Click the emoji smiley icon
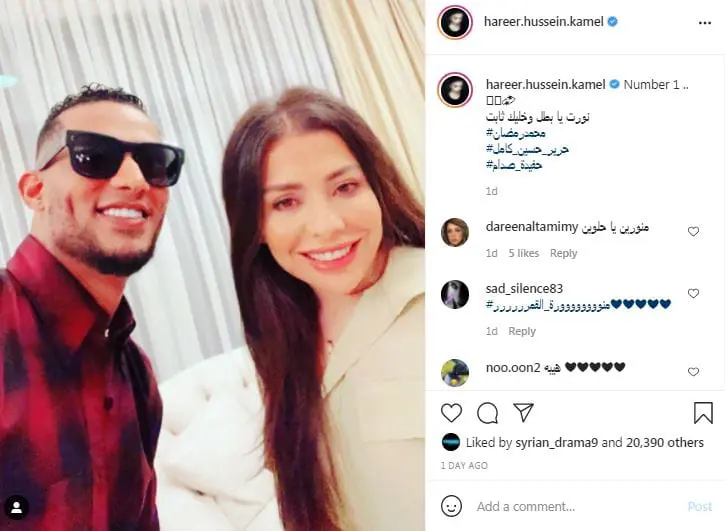 pyautogui.click(x=451, y=506)
